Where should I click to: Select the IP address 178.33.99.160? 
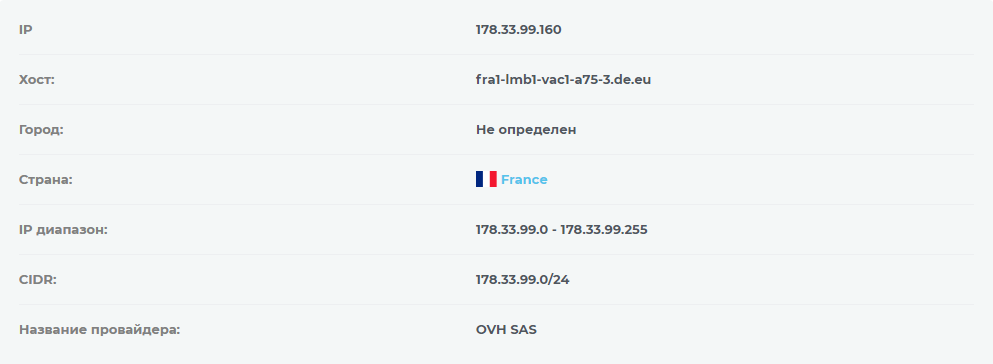pyautogui.click(x=519, y=30)
